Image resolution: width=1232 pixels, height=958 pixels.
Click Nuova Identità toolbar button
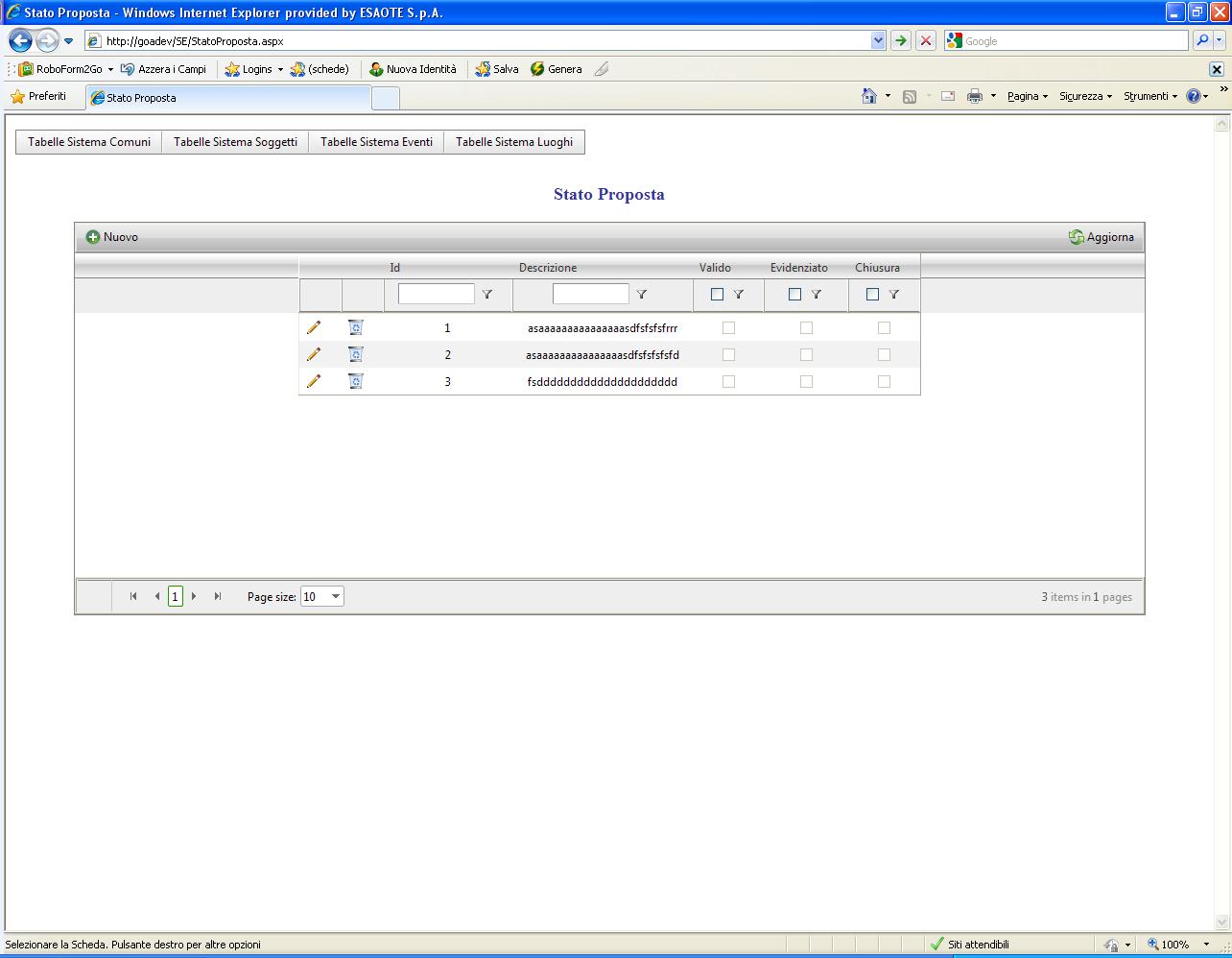[x=413, y=69]
